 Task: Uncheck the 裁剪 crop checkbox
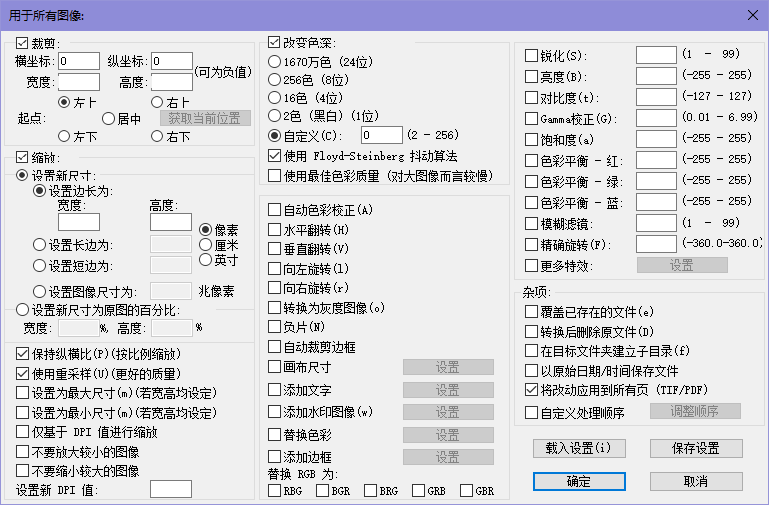[23, 44]
